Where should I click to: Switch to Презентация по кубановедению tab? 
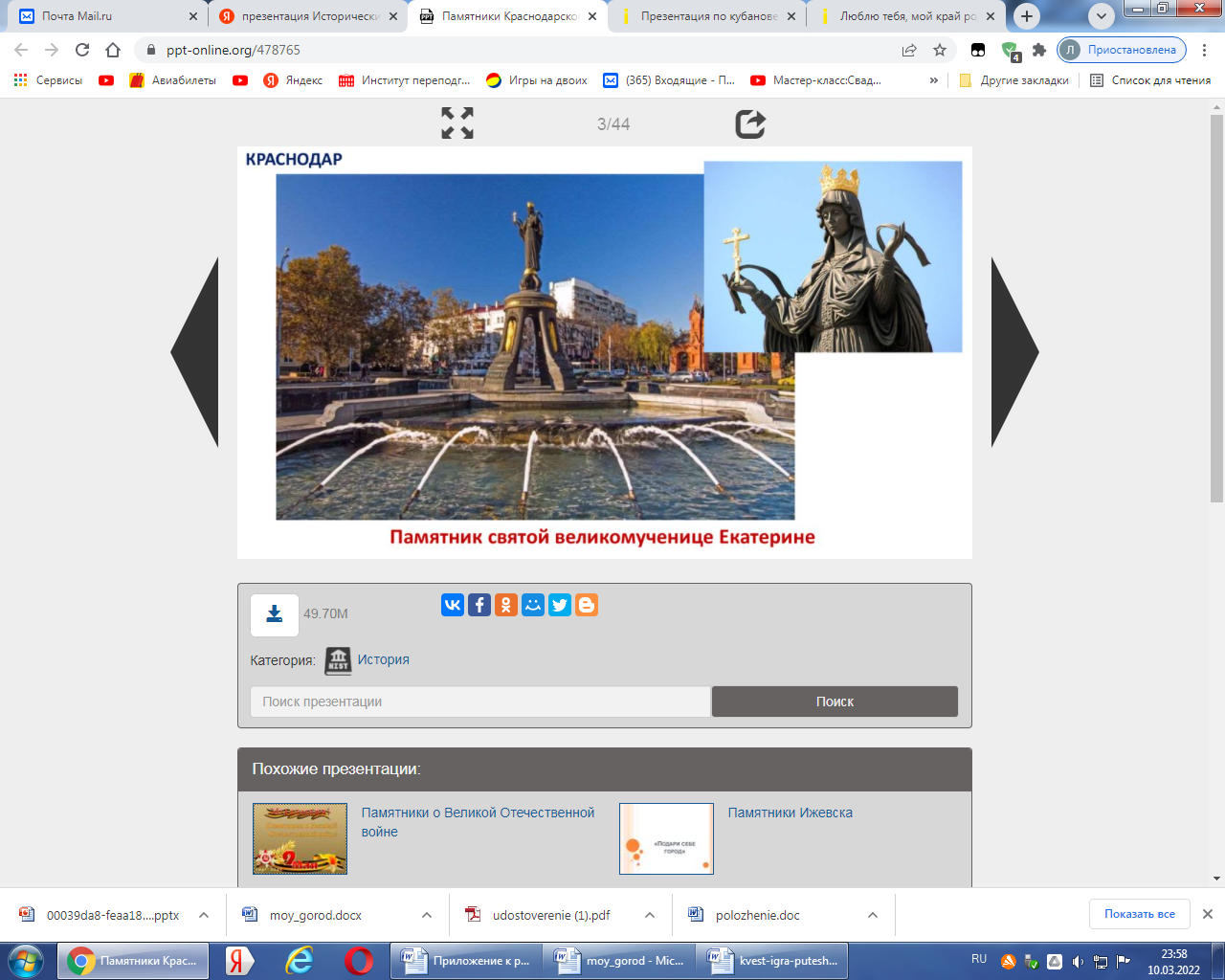708,16
